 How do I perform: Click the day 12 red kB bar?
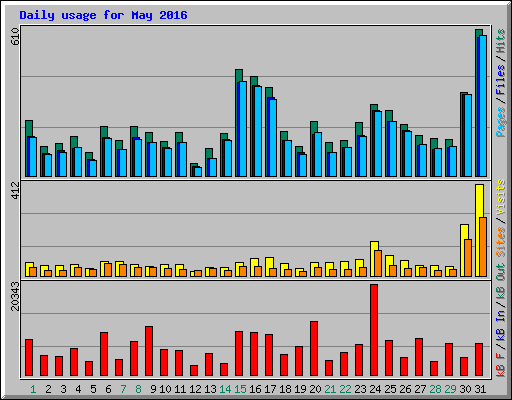pos(194,371)
